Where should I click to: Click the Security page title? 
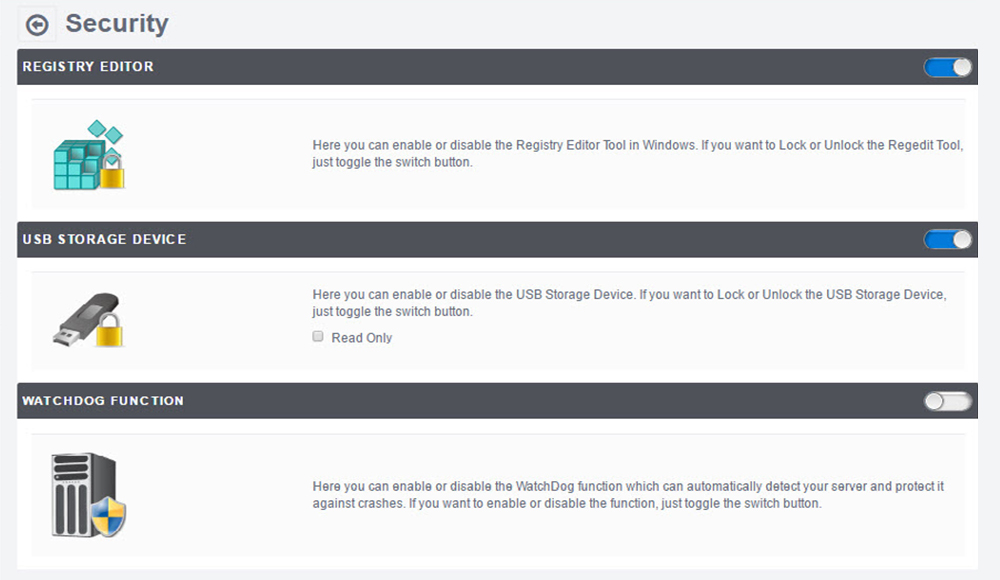[117, 24]
